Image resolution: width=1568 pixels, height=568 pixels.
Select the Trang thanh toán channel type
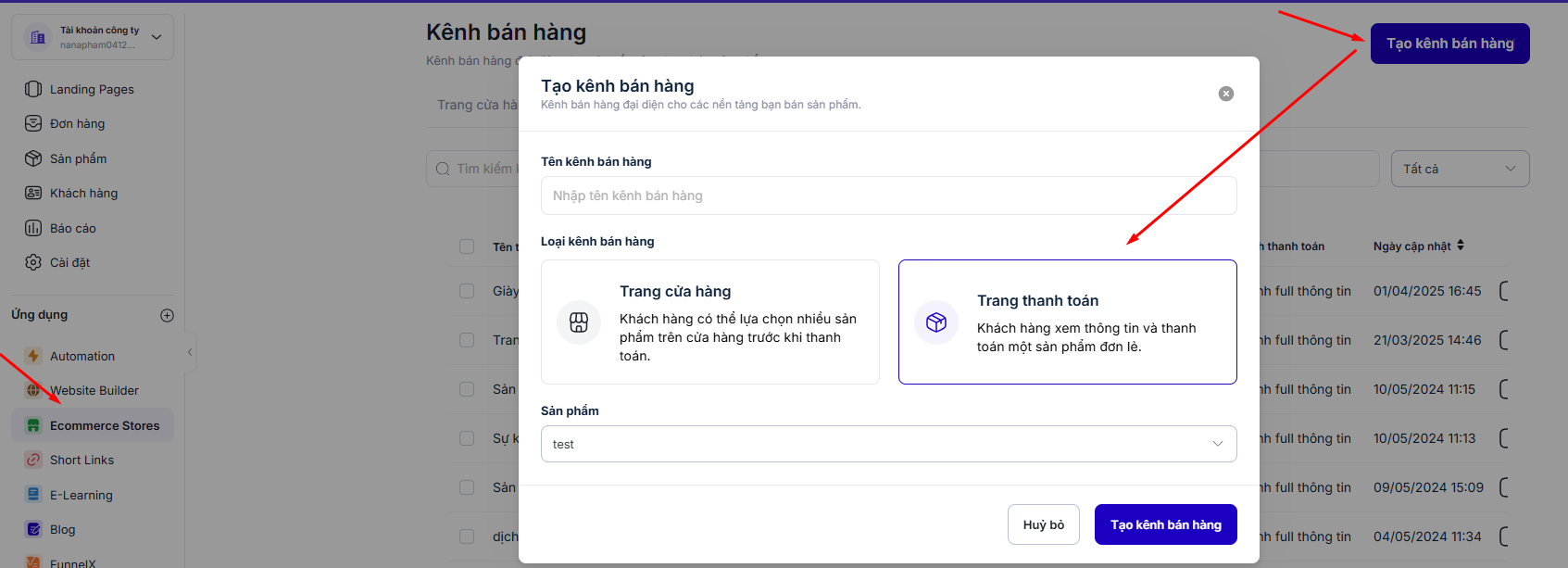tap(1067, 322)
